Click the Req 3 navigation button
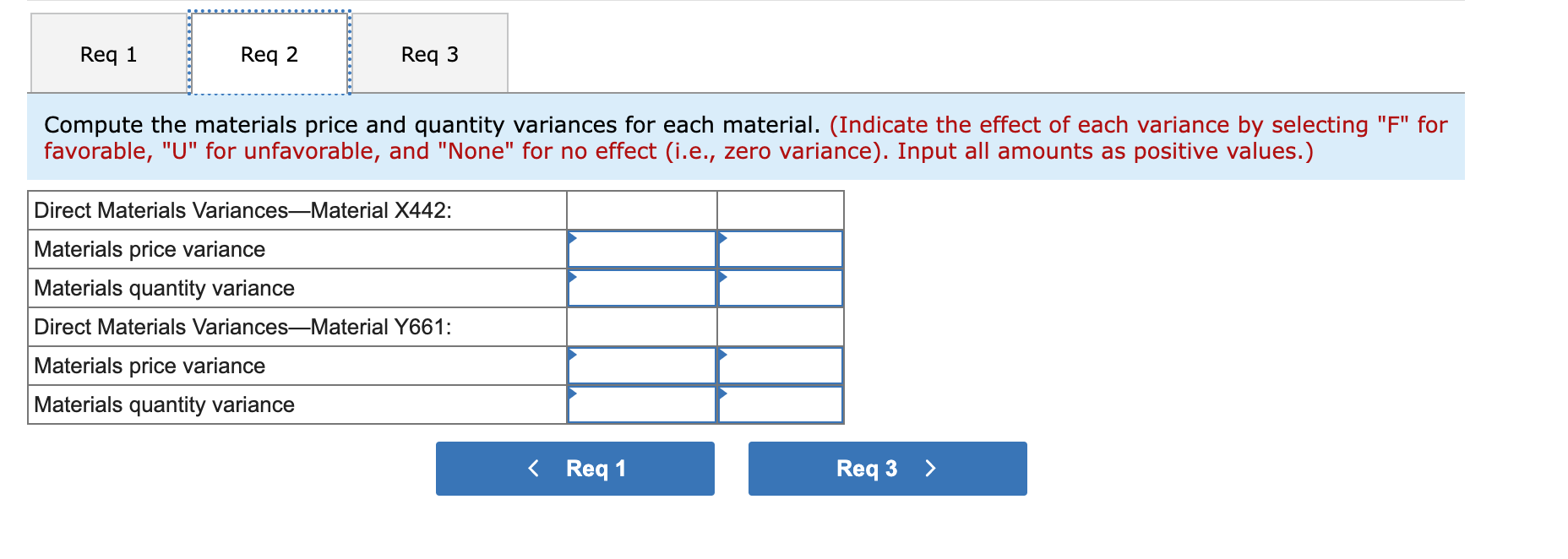1568x559 pixels. click(x=886, y=468)
